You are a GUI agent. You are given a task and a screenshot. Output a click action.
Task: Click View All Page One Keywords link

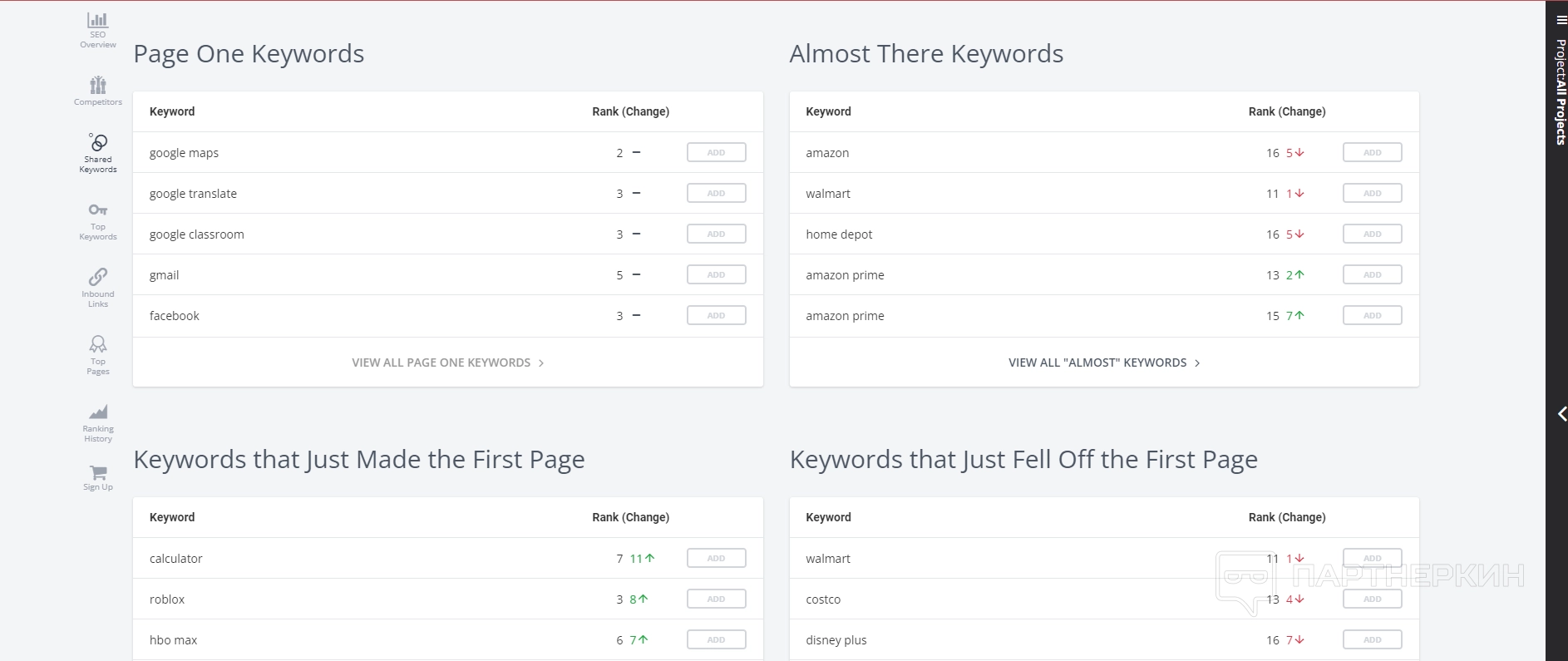[447, 363]
